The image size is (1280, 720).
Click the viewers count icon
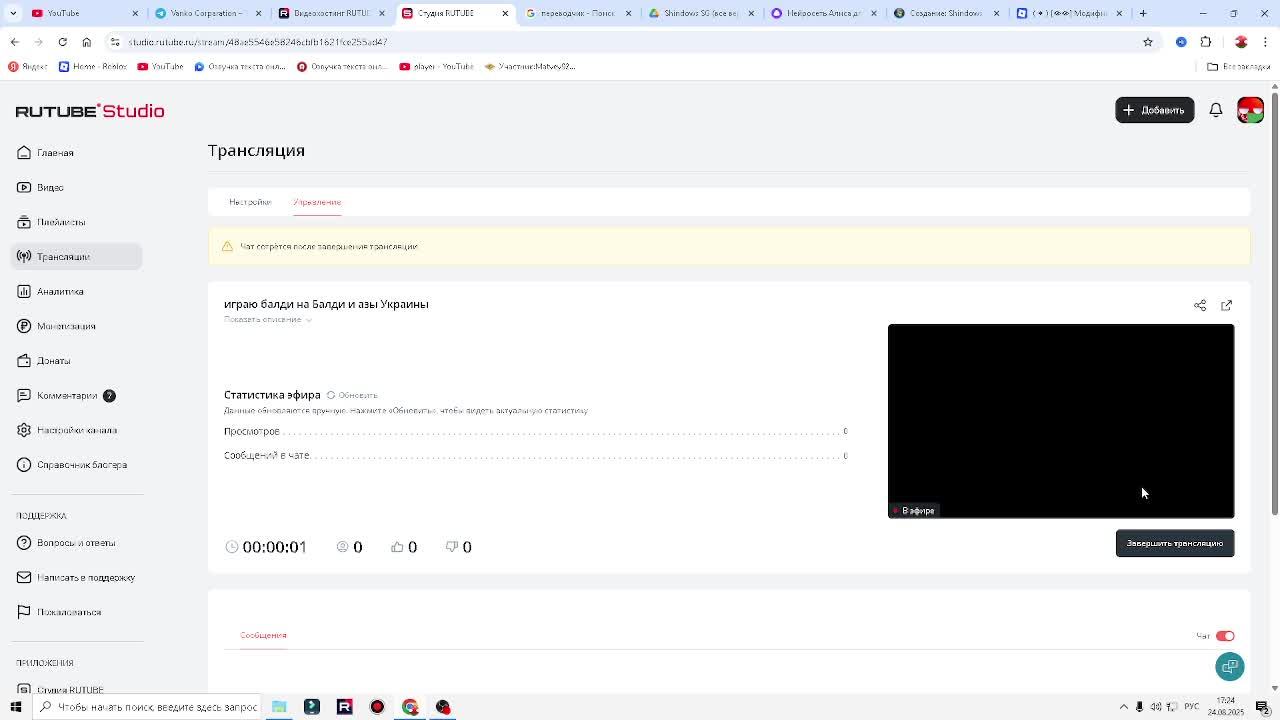coord(342,547)
